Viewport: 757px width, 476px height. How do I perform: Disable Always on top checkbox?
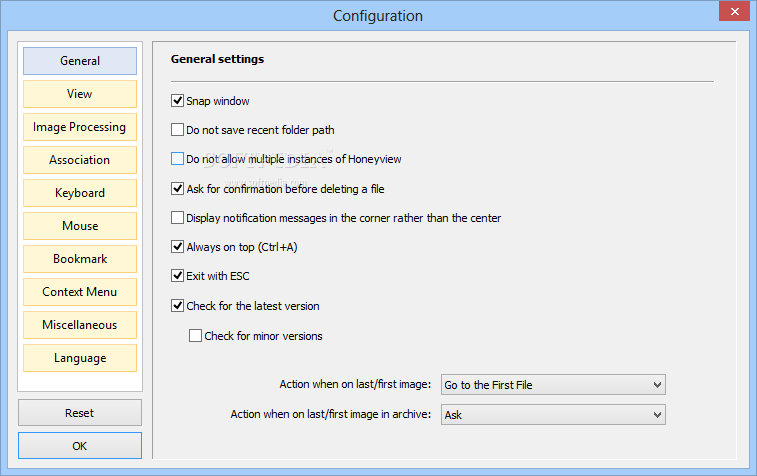(x=178, y=247)
